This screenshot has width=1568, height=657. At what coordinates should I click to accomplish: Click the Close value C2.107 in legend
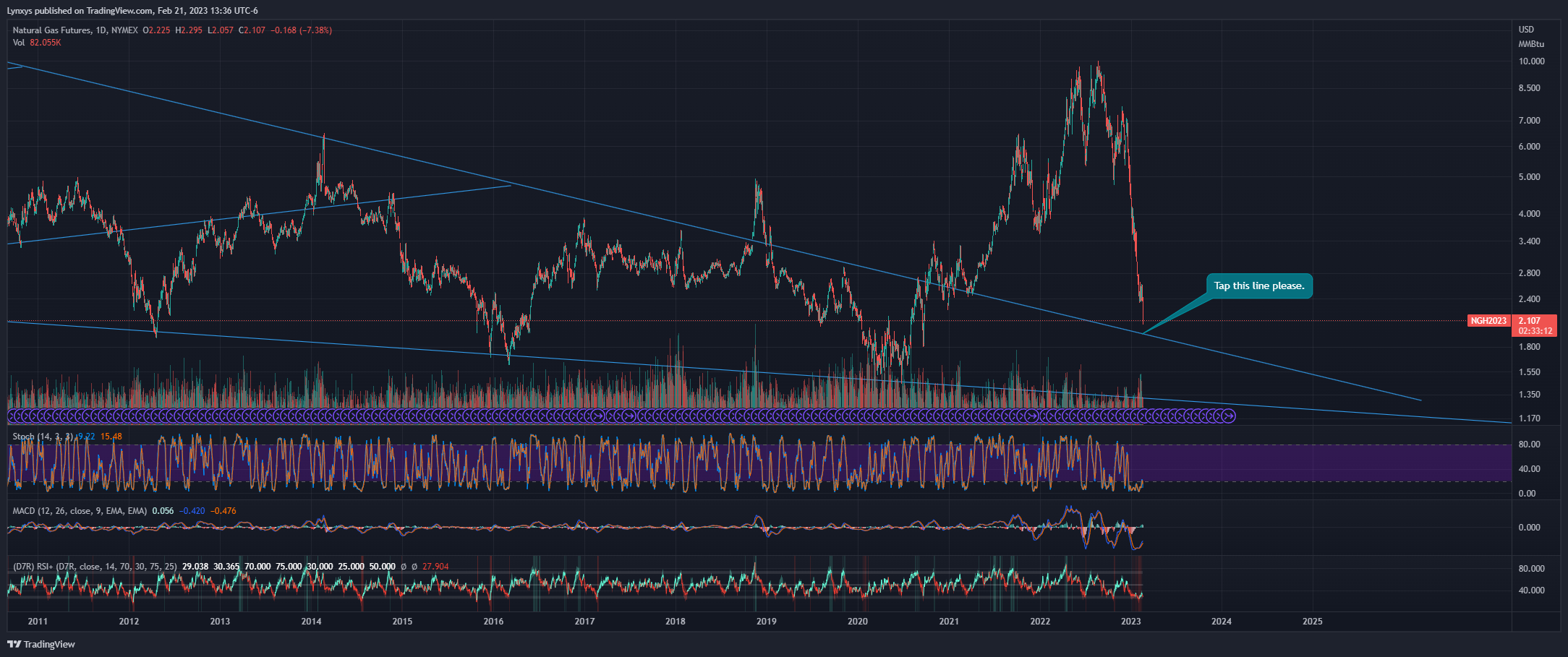click(x=252, y=30)
